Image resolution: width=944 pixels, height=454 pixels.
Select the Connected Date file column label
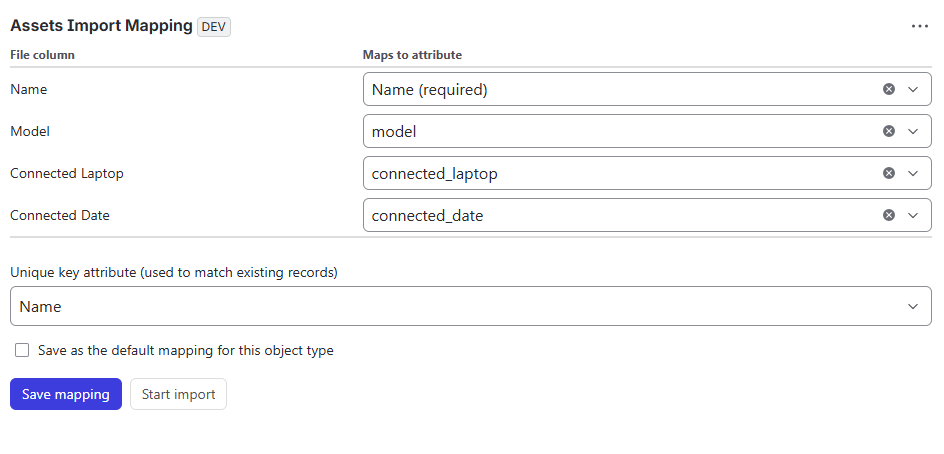click(x=60, y=215)
